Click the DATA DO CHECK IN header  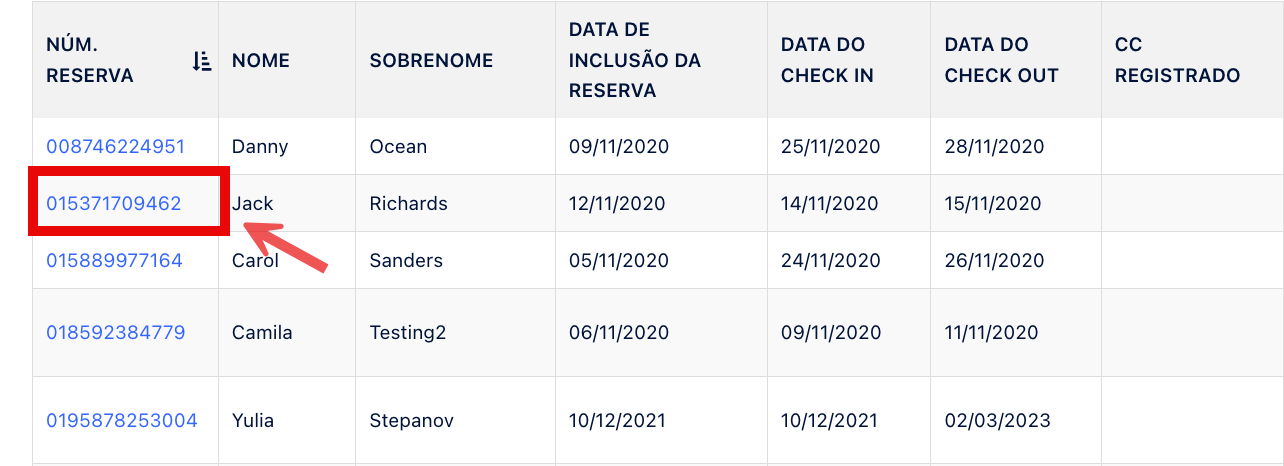(823, 60)
